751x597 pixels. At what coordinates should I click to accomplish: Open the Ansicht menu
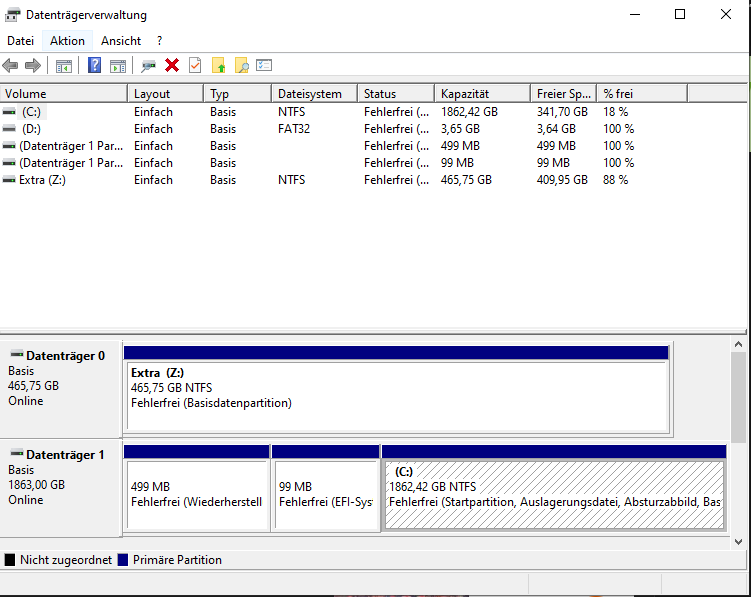tap(121, 41)
